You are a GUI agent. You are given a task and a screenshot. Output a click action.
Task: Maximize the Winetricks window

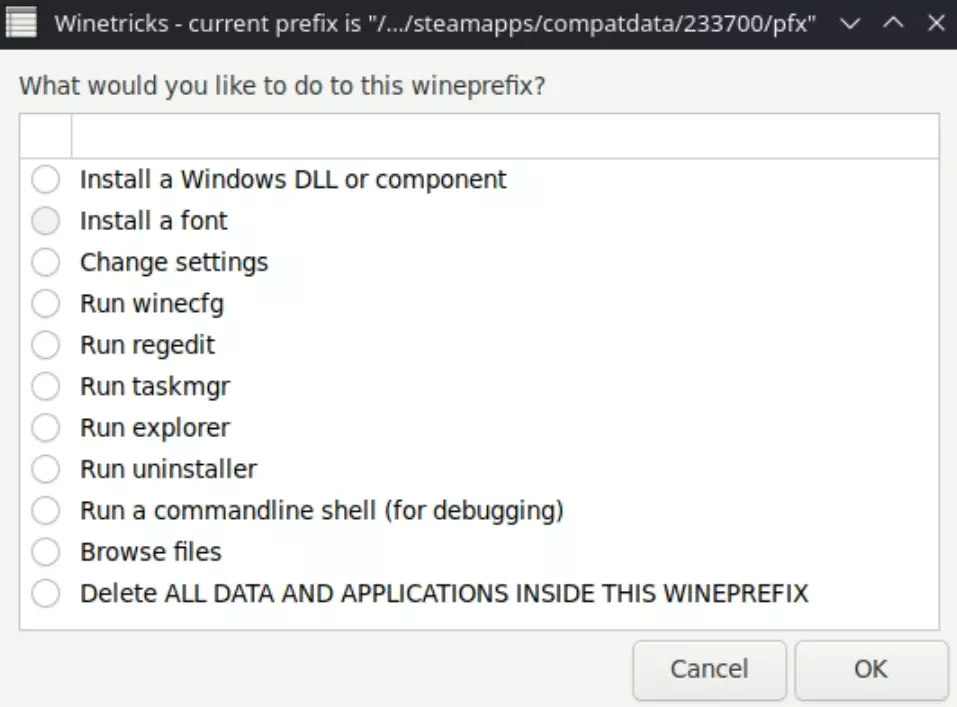894,23
